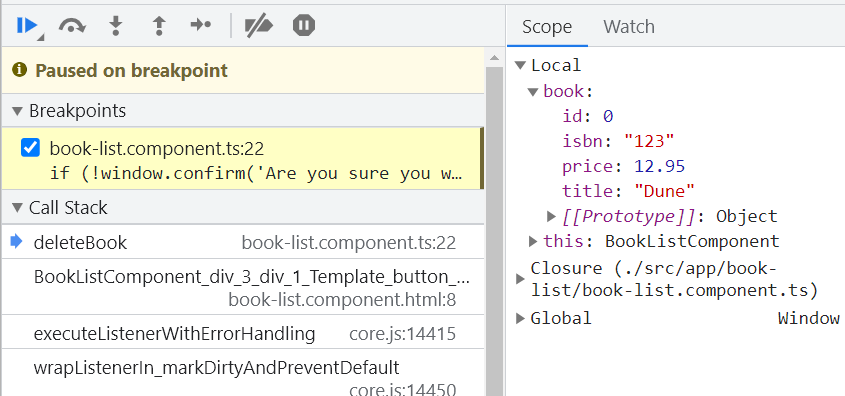845x396 pixels.
Task: Click the id: 0 property
Action: (x=588, y=116)
